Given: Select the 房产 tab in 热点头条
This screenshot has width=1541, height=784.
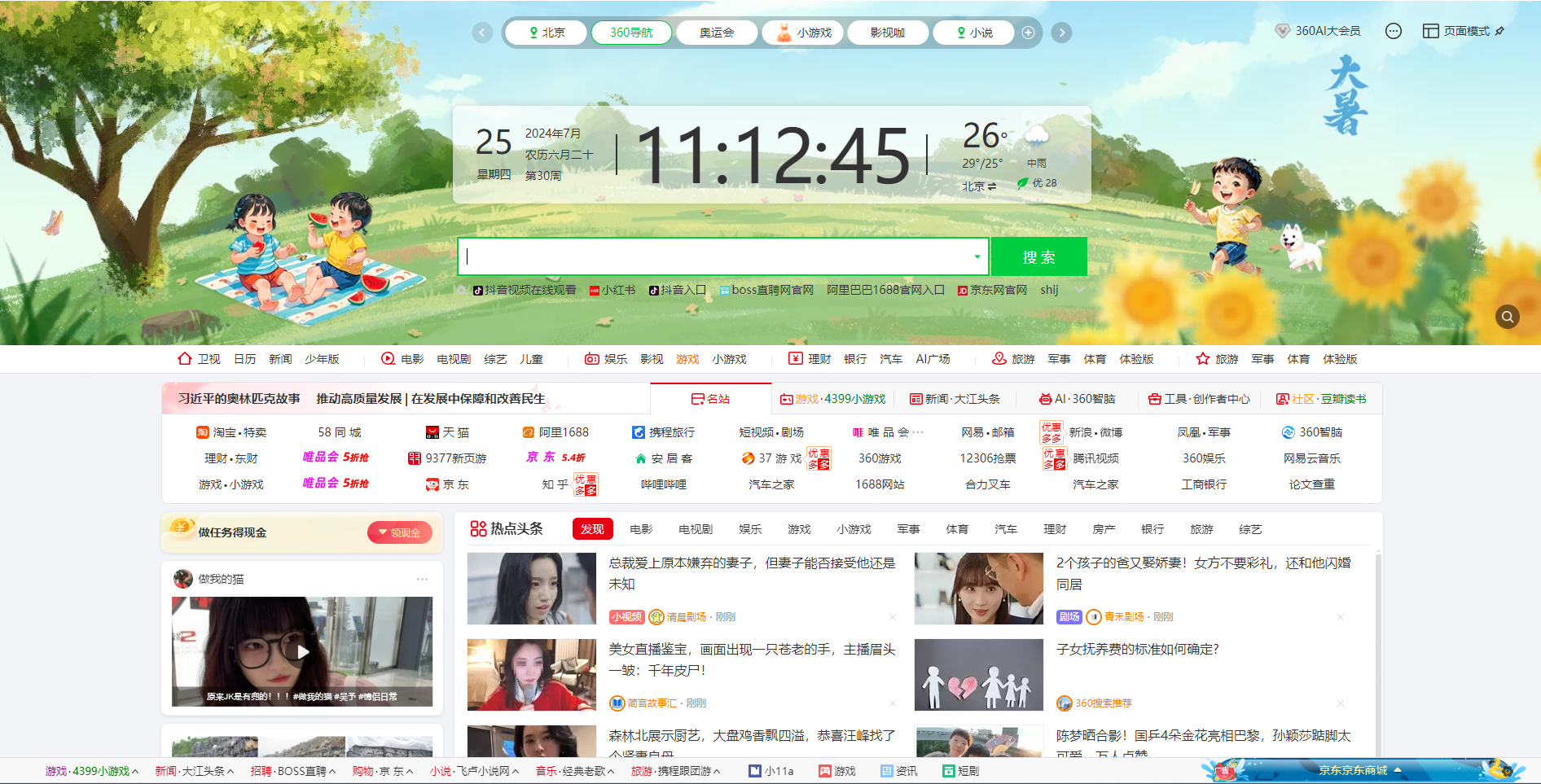Looking at the screenshot, I should coord(1104,529).
